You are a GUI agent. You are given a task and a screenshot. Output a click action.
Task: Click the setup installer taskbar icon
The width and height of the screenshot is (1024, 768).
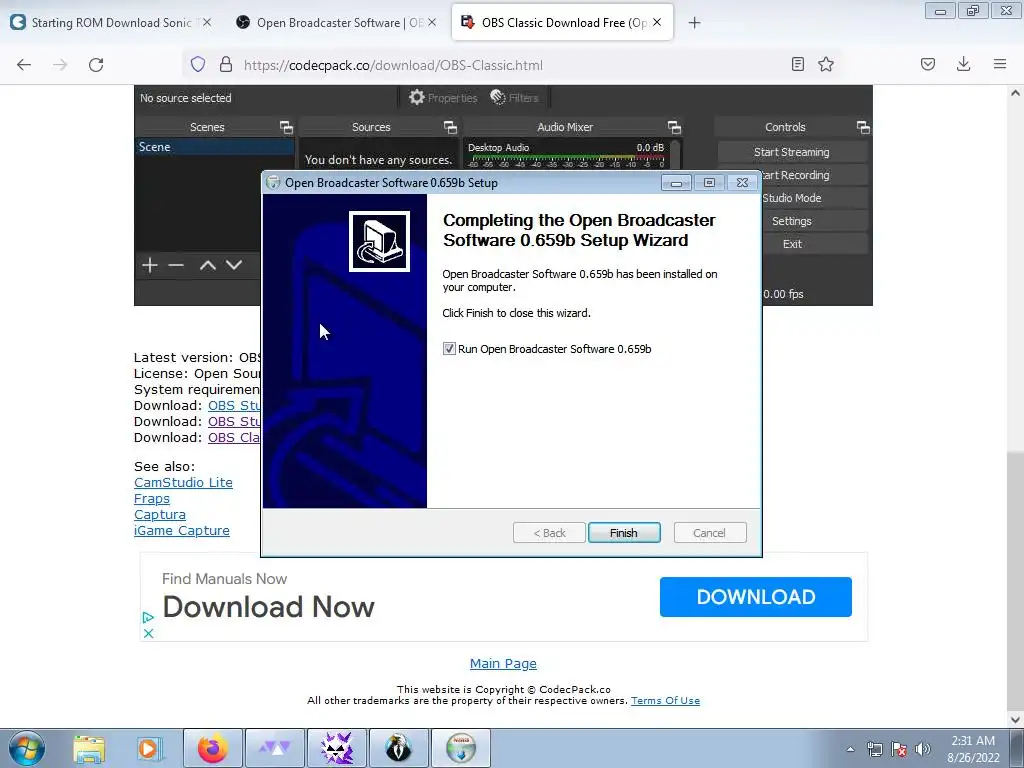[461, 748]
